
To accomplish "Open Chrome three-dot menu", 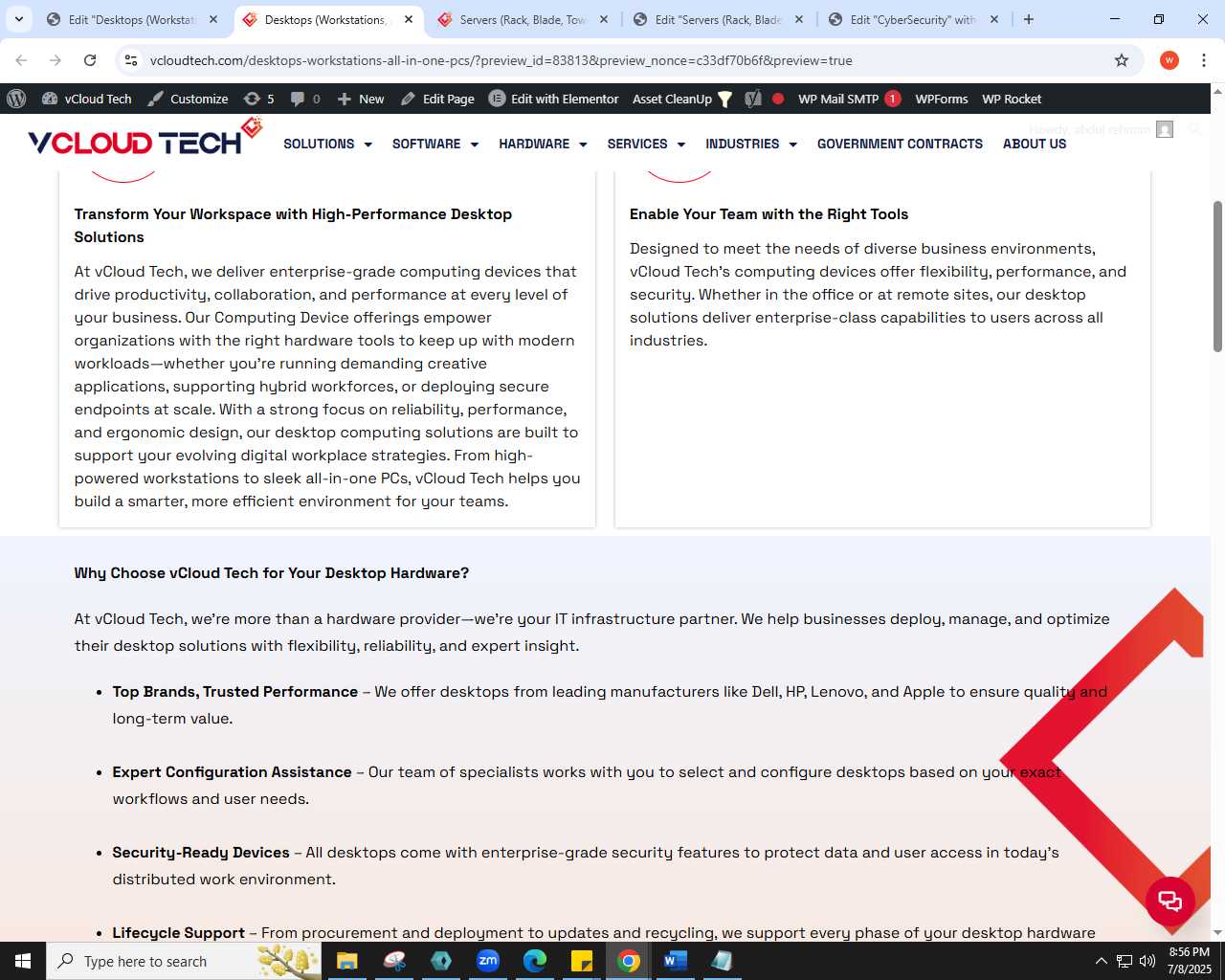I will [x=1204, y=60].
